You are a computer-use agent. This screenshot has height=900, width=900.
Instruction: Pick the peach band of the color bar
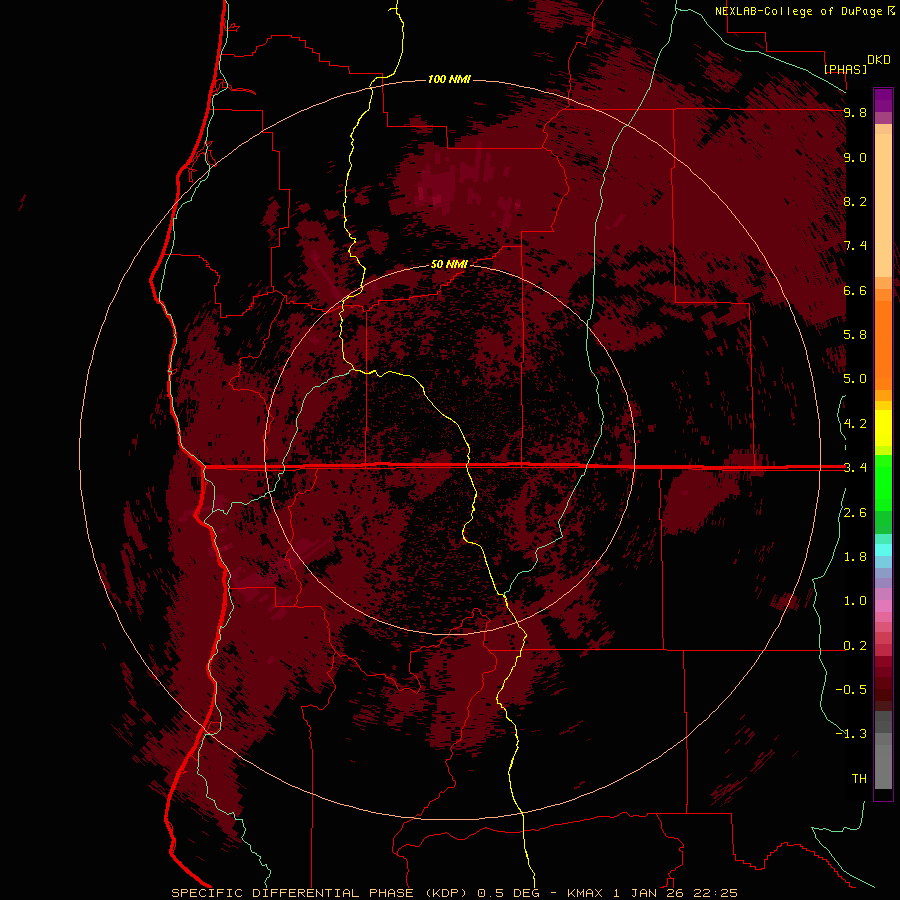(883, 204)
